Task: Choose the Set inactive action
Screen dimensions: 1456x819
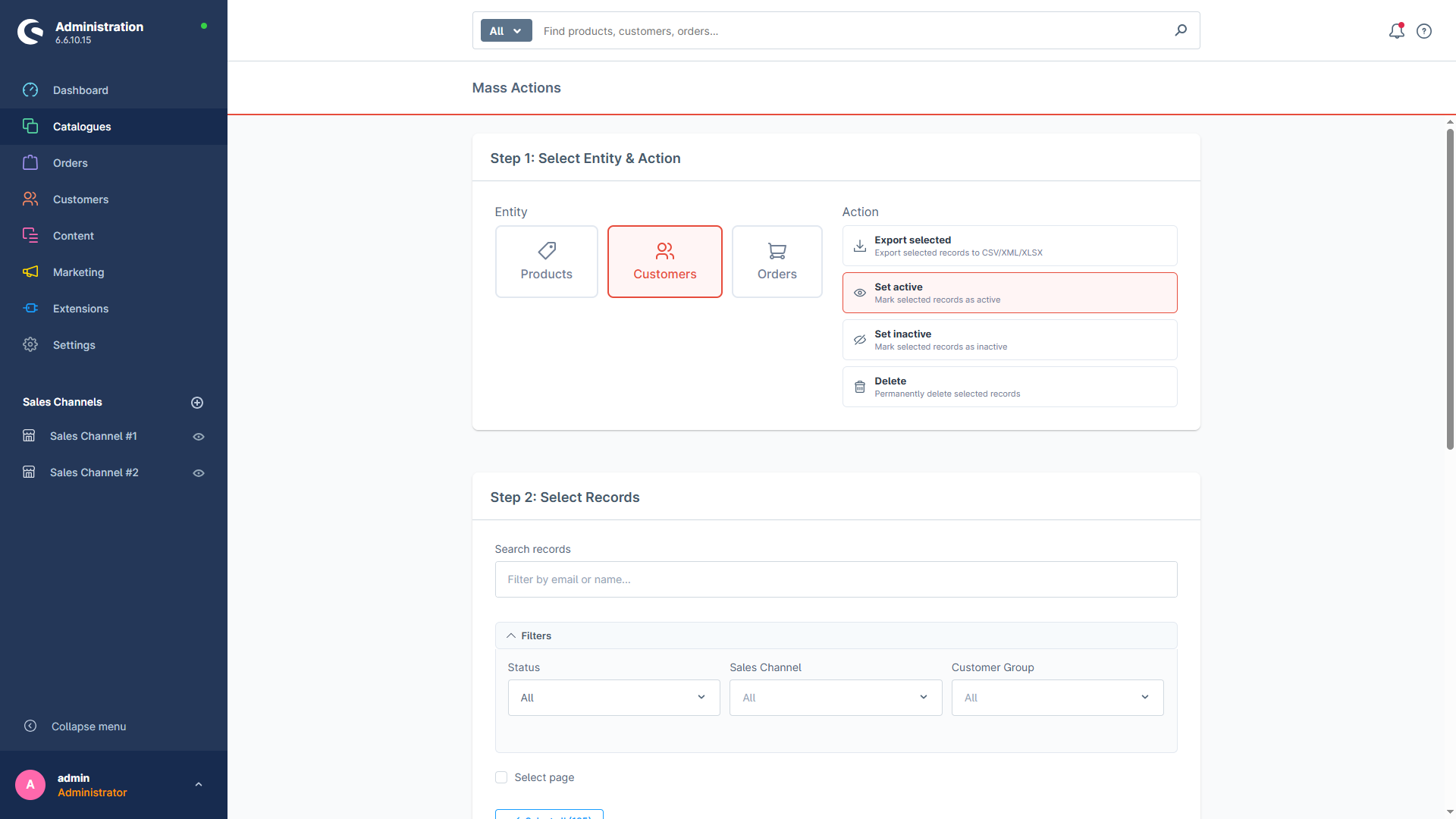Action: pos(1009,340)
